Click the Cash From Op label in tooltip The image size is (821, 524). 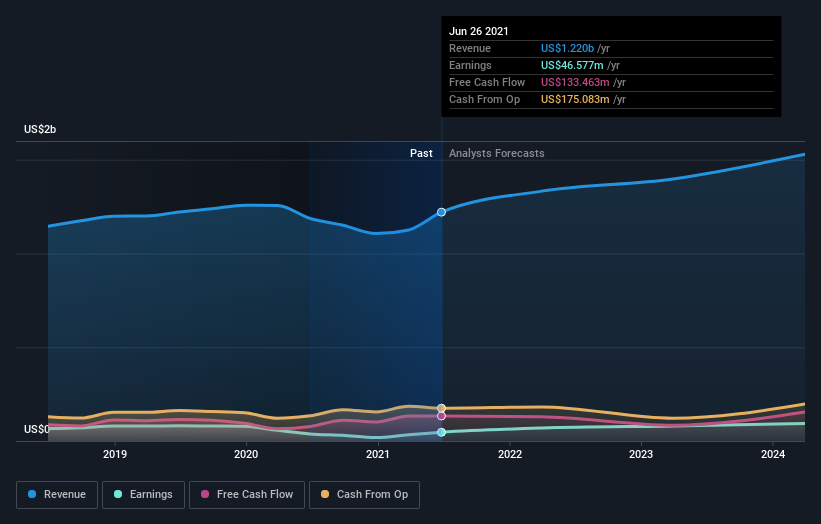[x=484, y=99]
